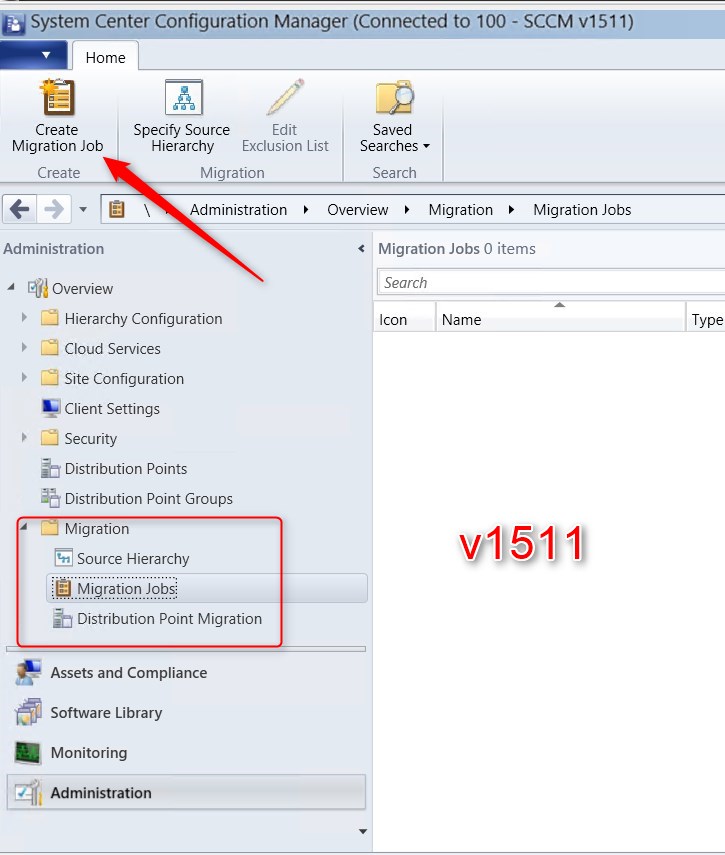
Task: Open the Software Library workspace
Action: click(186, 713)
